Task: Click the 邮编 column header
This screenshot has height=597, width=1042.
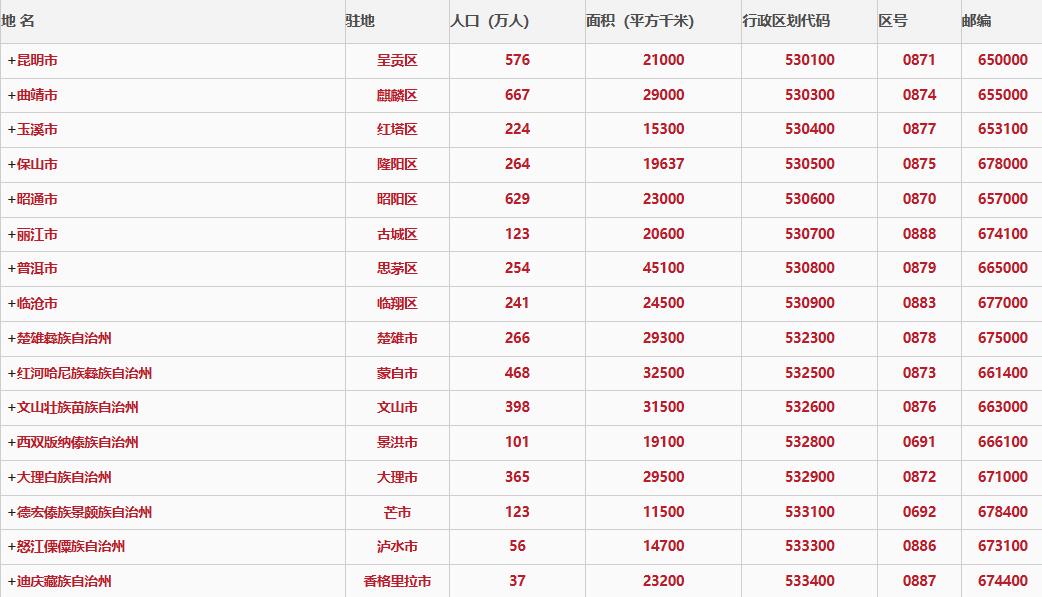Action: [976, 21]
